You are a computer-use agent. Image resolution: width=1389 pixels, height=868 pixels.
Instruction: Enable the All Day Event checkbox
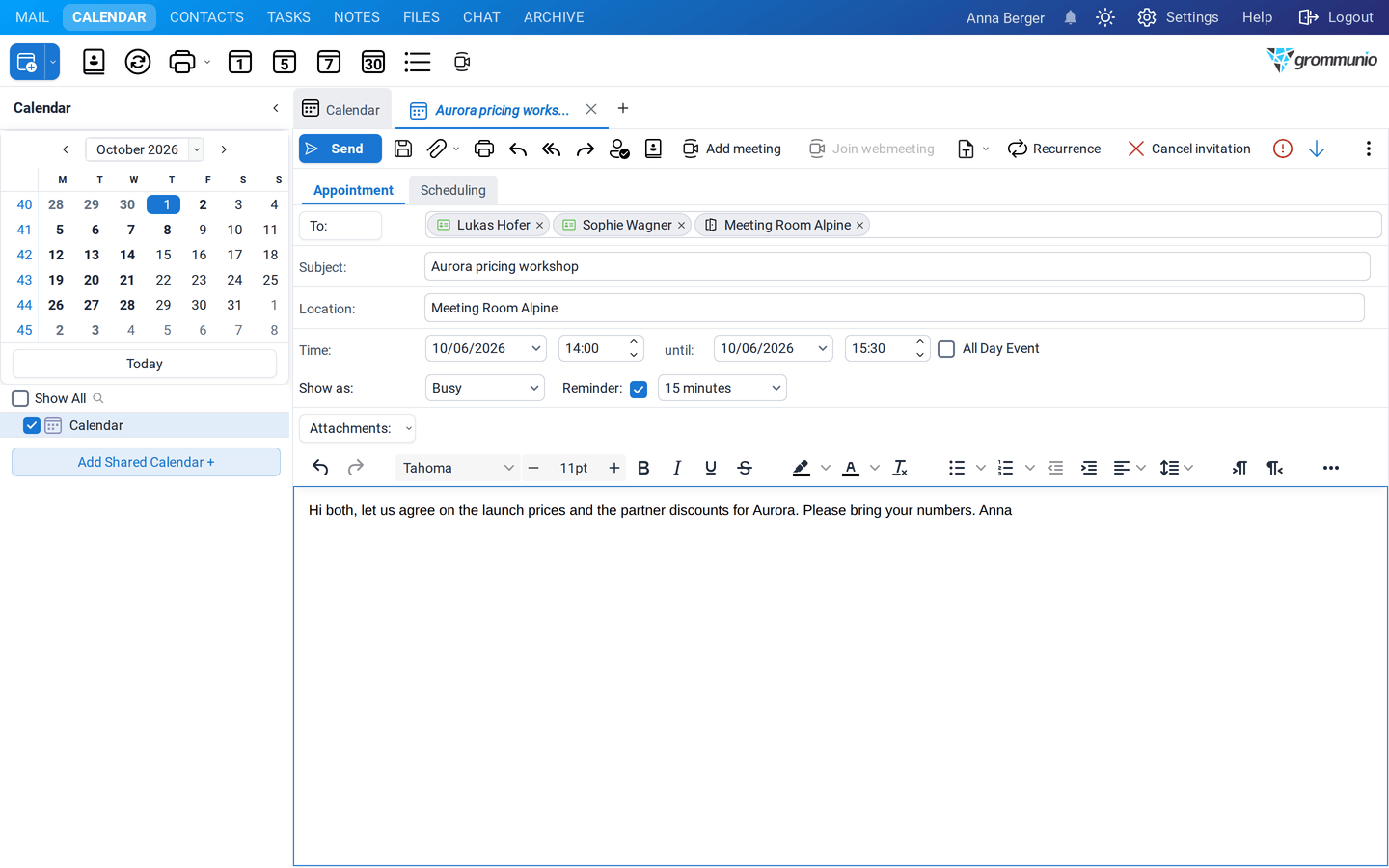click(x=946, y=349)
